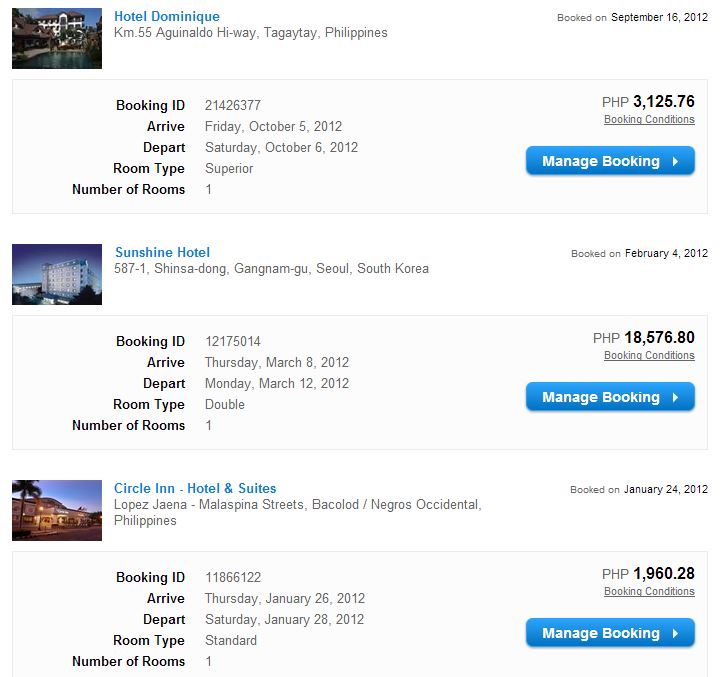Open the Hotel Dominique name link
720x677 pixels.
167,16
